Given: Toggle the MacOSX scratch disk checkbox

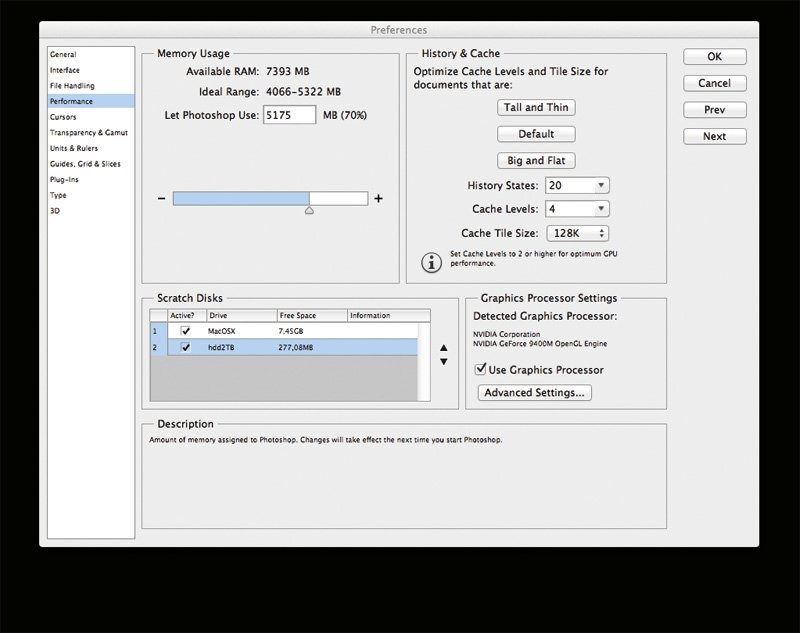Looking at the screenshot, I should (185, 331).
